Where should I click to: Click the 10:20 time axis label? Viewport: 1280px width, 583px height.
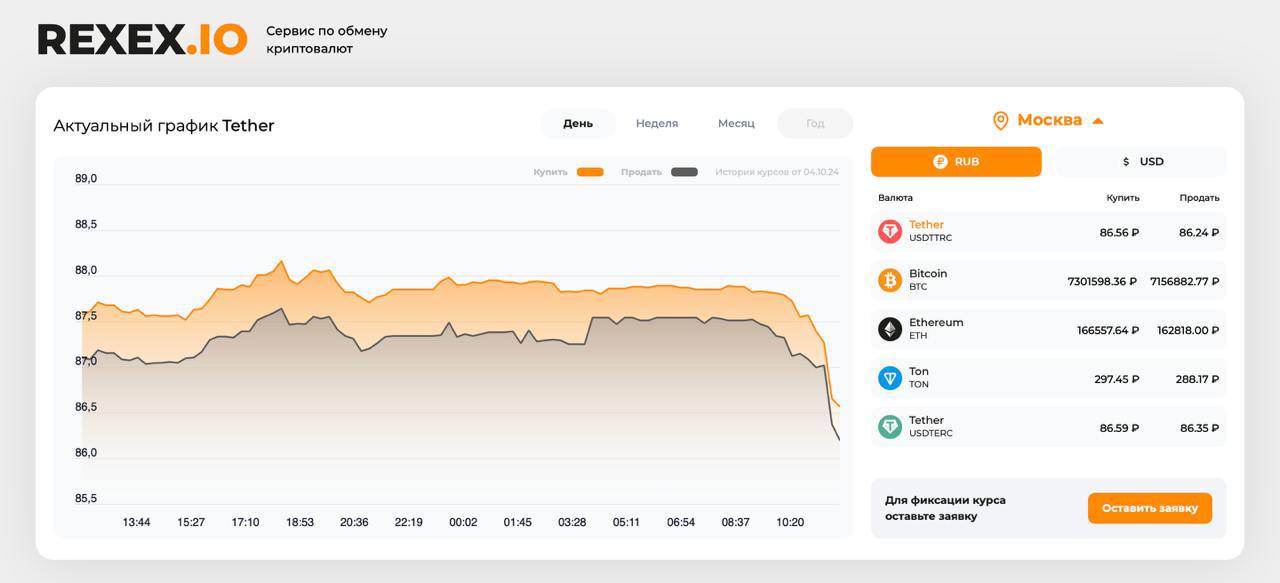click(790, 522)
